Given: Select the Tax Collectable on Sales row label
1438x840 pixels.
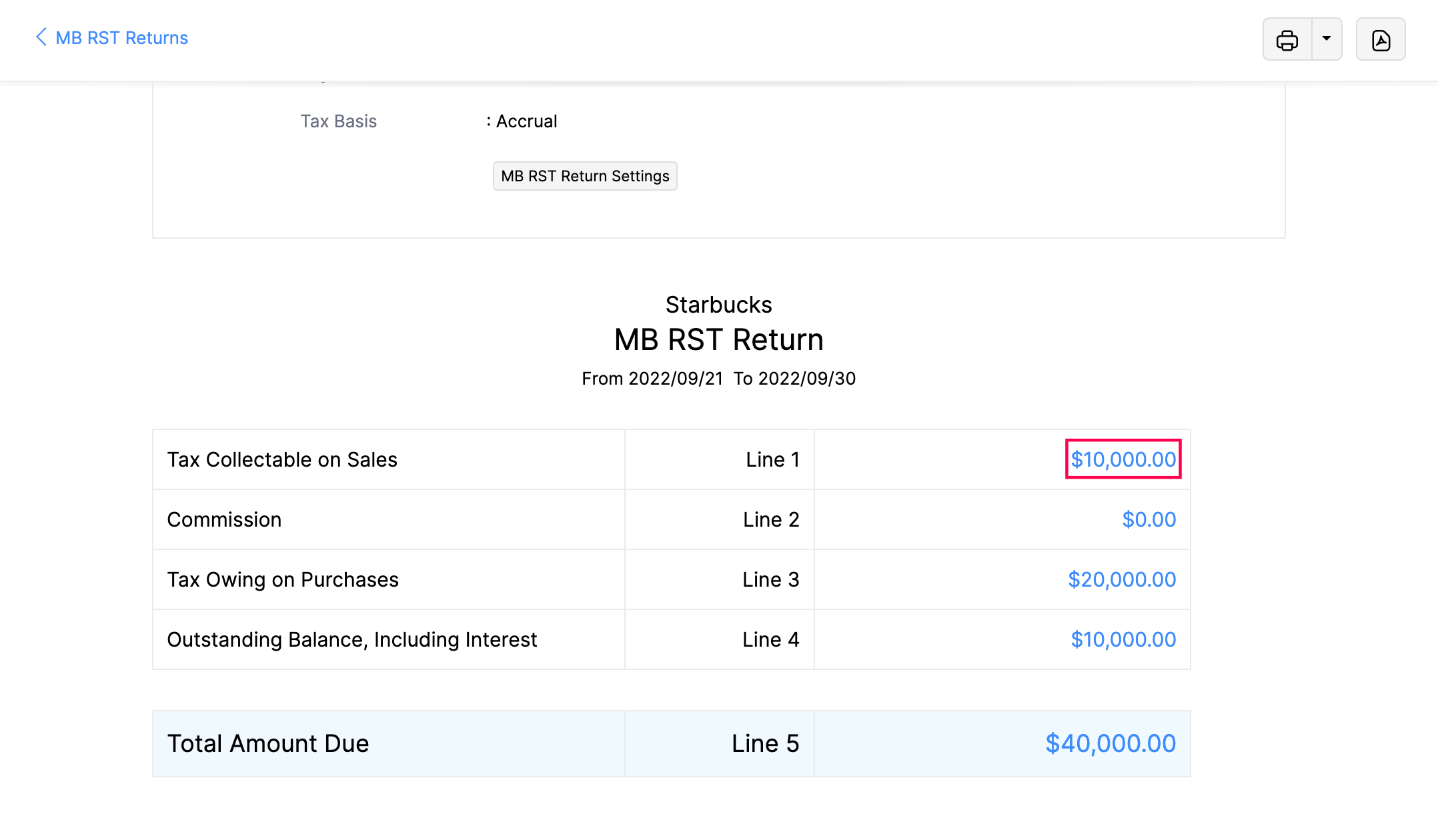Looking at the screenshot, I should click(x=282, y=459).
